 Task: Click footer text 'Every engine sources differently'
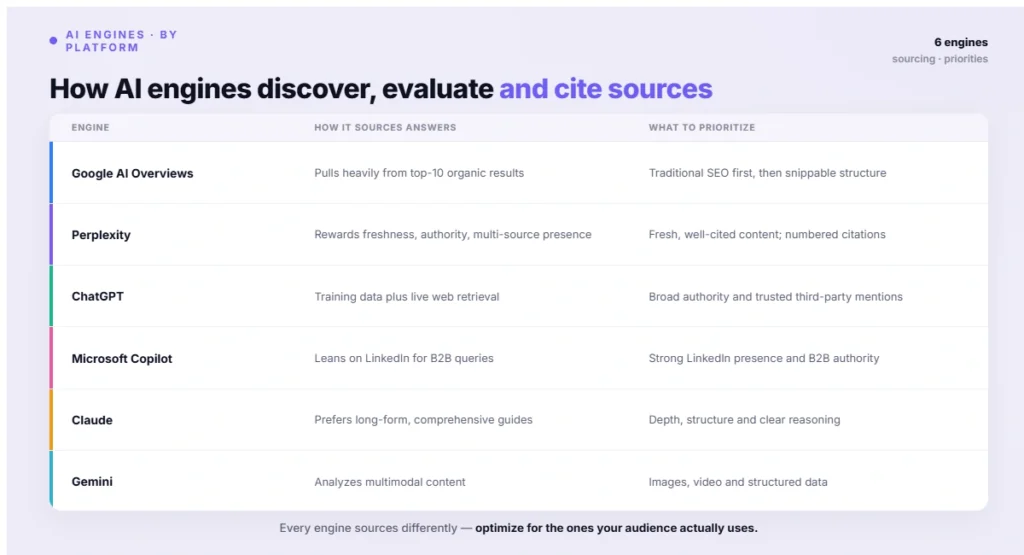pyautogui.click(x=368, y=528)
